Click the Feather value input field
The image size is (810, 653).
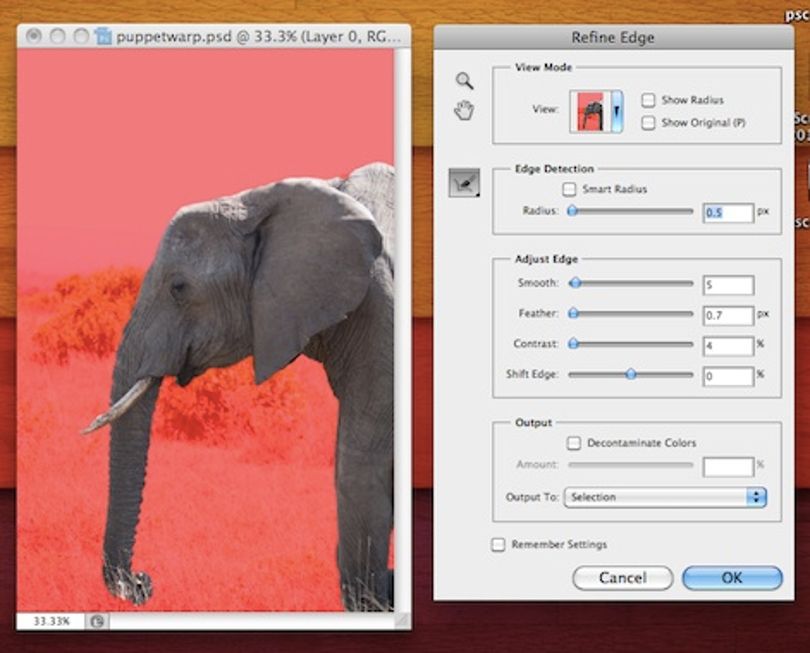point(727,316)
